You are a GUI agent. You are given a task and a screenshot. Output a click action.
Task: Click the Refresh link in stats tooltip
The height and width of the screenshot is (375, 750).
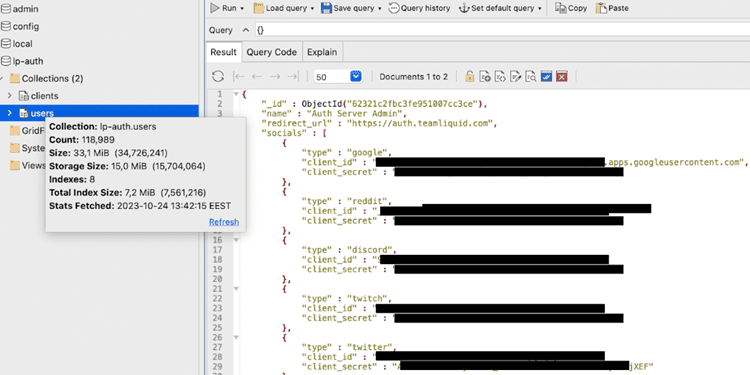224,222
